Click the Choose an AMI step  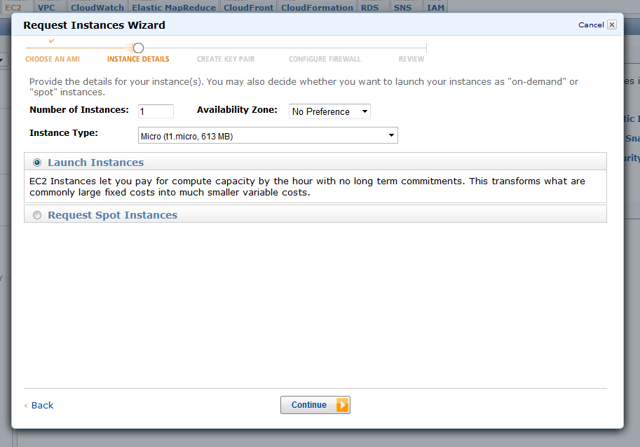53,59
